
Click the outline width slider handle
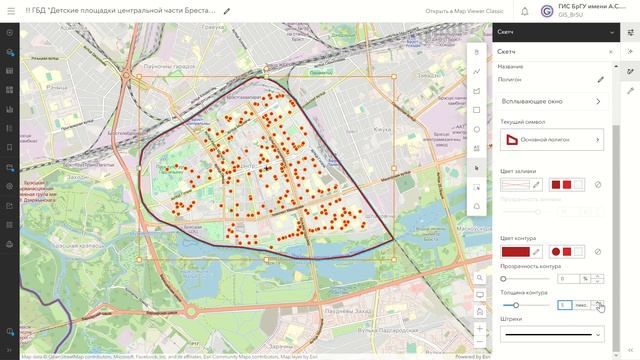click(x=516, y=305)
